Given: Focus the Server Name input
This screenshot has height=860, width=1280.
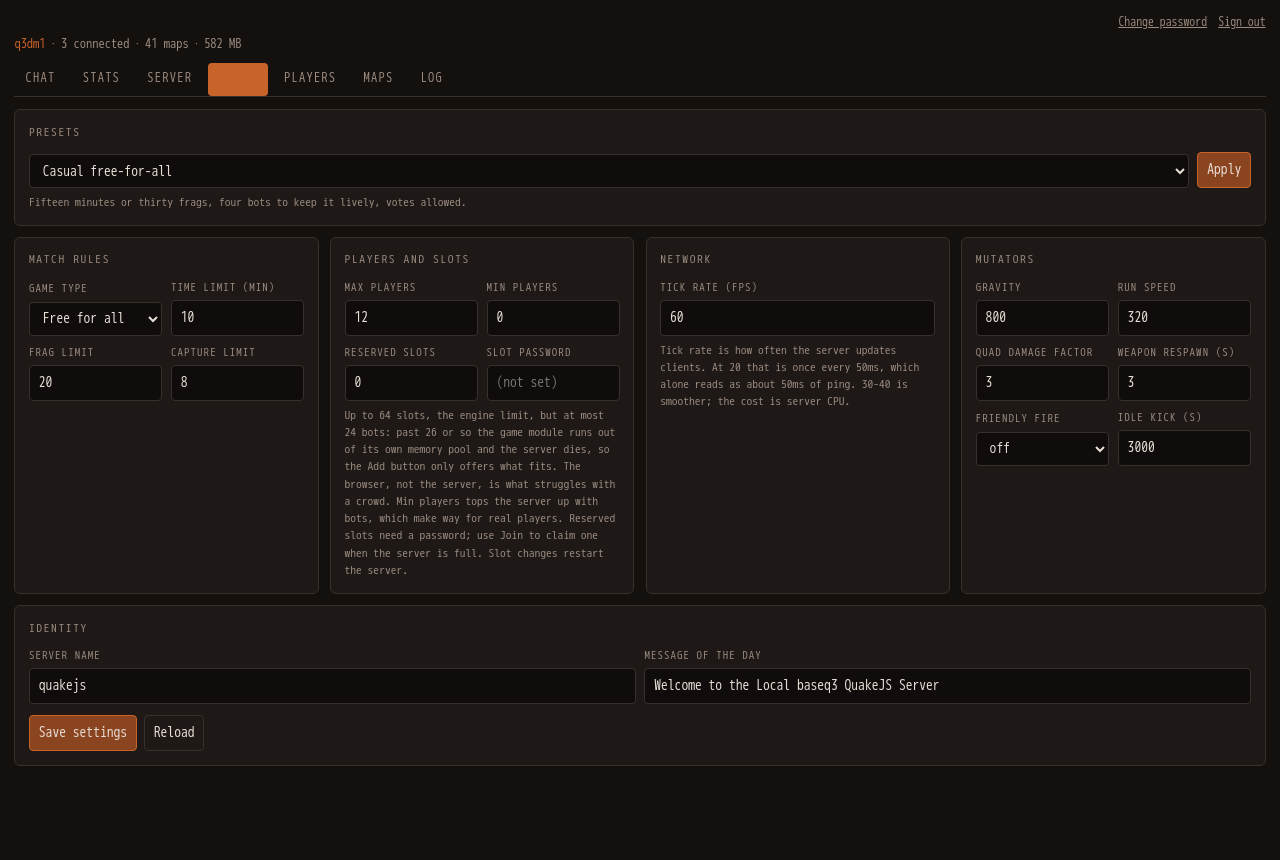Looking at the screenshot, I should 332,686.
